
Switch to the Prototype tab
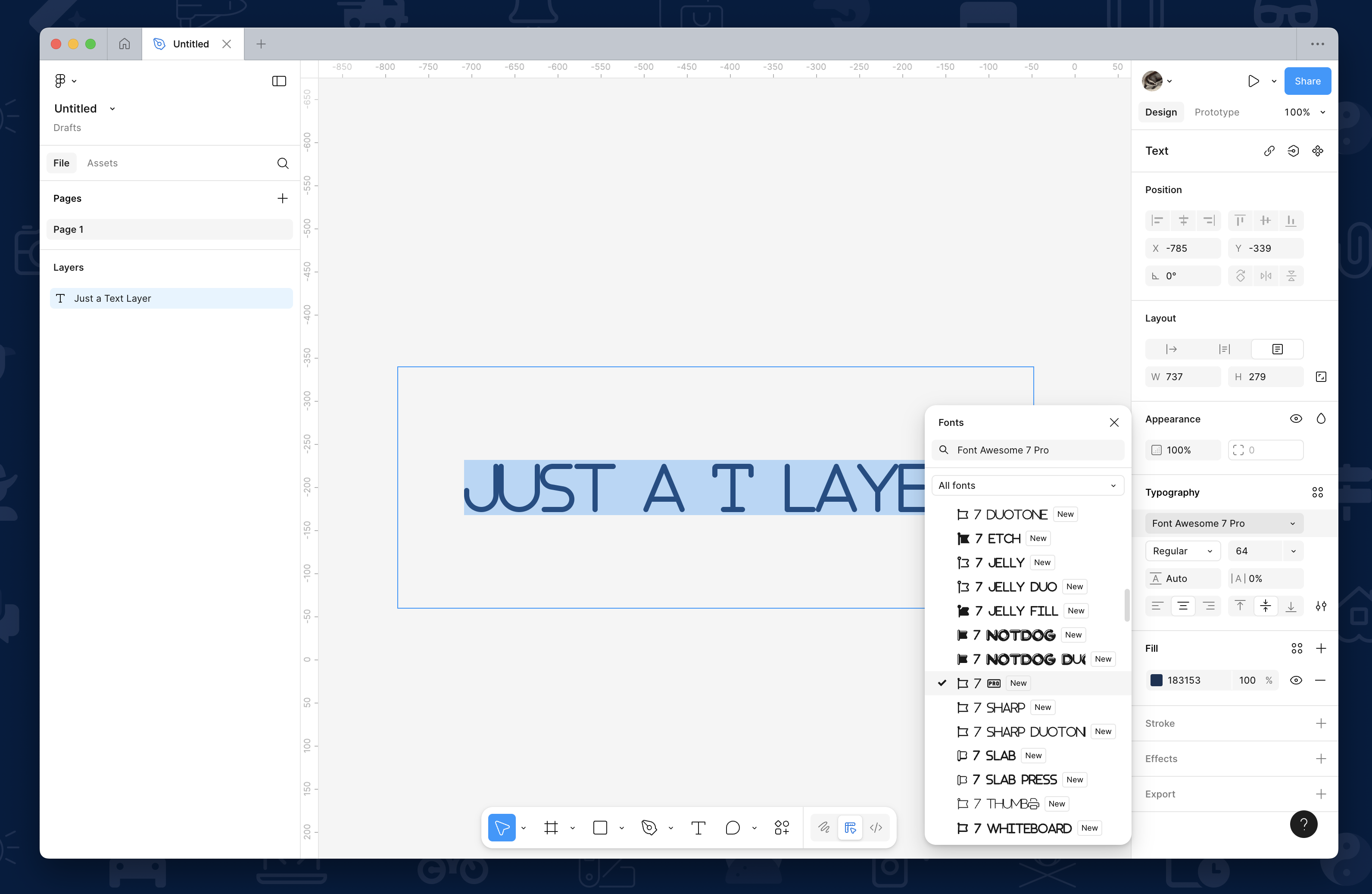tap(1216, 112)
